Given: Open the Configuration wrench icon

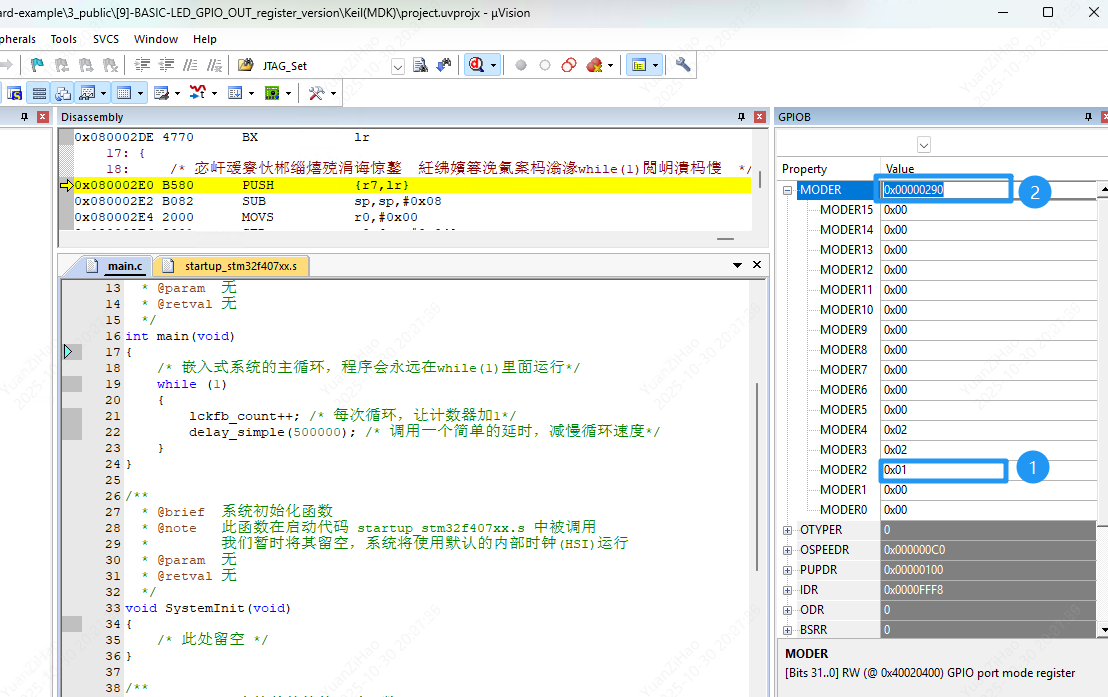Looking at the screenshot, I should point(683,65).
